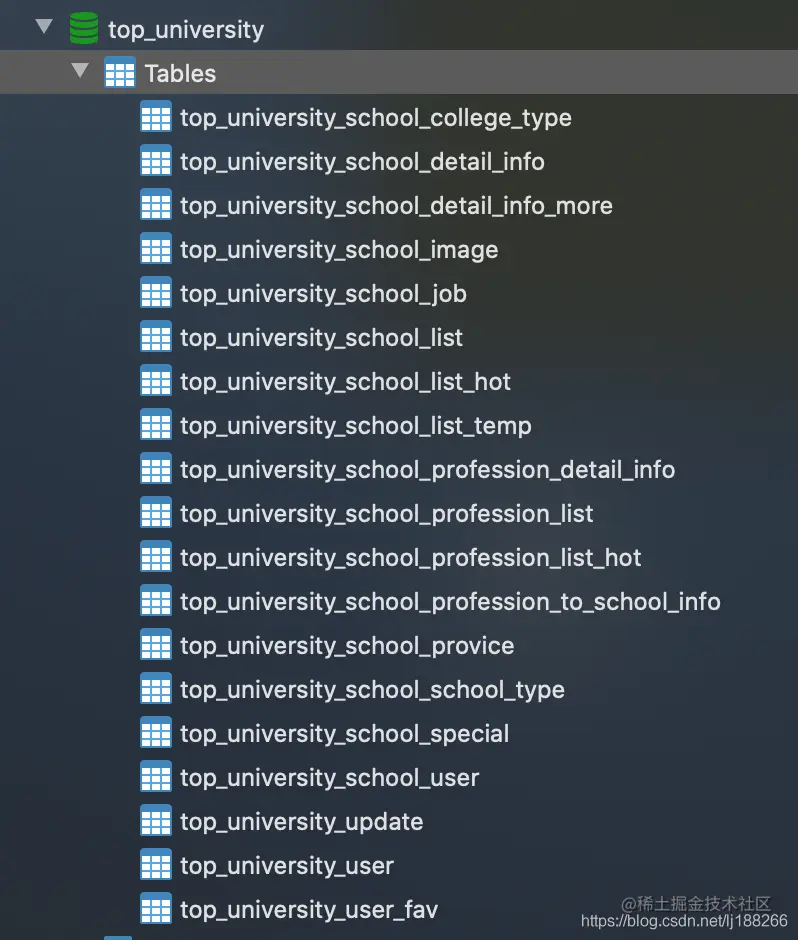The width and height of the screenshot is (798, 940).
Task: Click table icon for top_university_school_detail_info
Action: click(x=156, y=161)
